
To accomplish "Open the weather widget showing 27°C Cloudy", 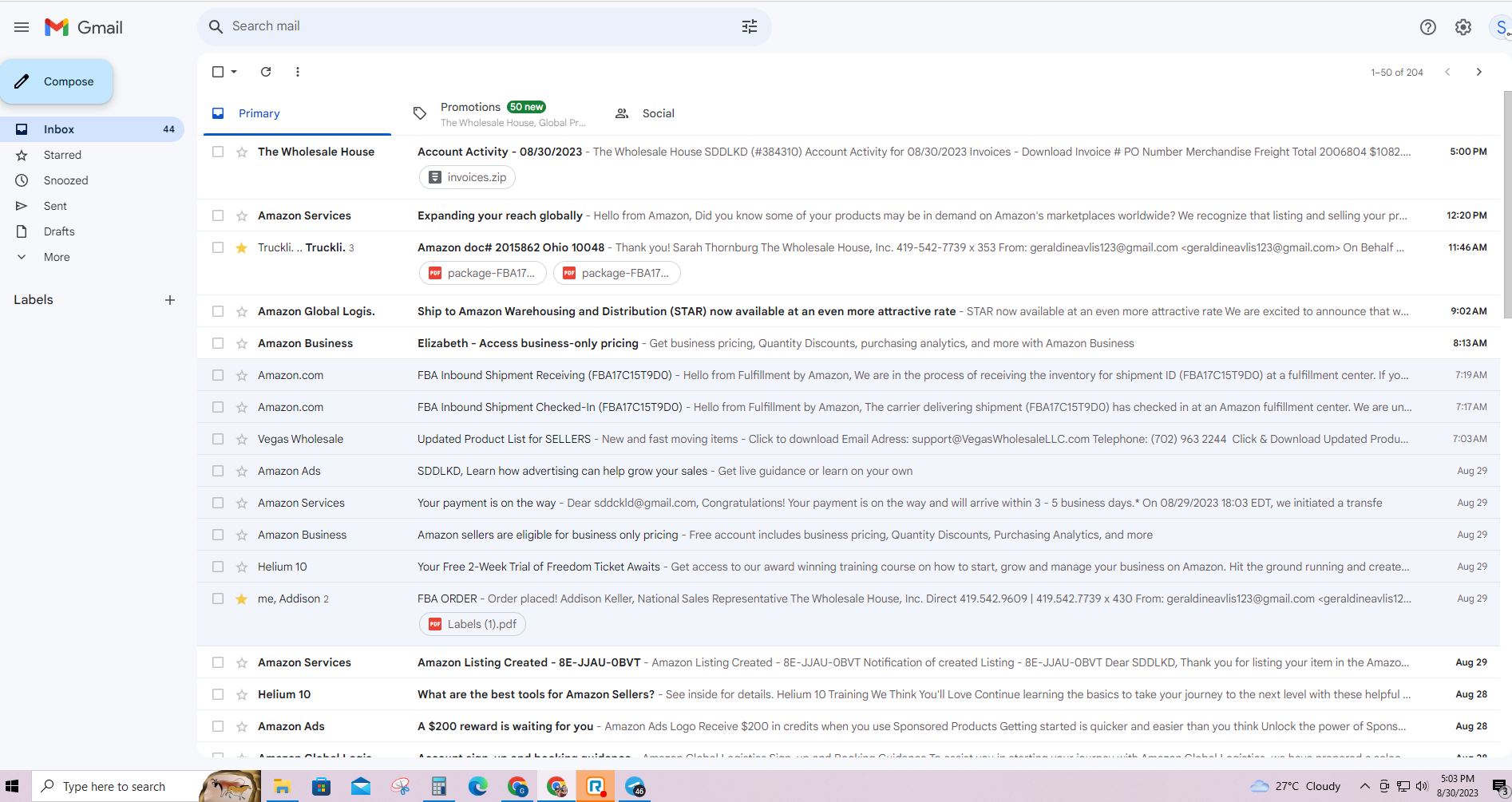I will pos(1295,787).
